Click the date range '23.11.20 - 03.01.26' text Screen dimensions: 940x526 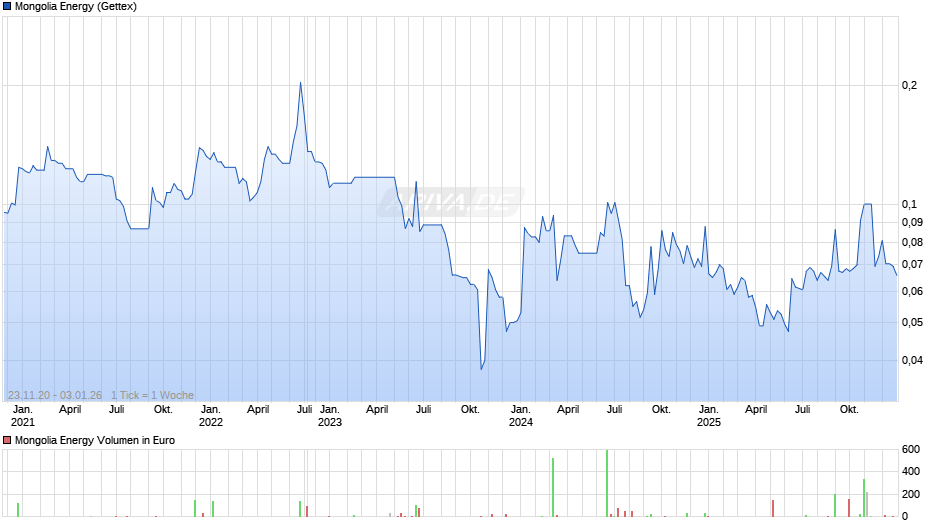coord(55,395)
